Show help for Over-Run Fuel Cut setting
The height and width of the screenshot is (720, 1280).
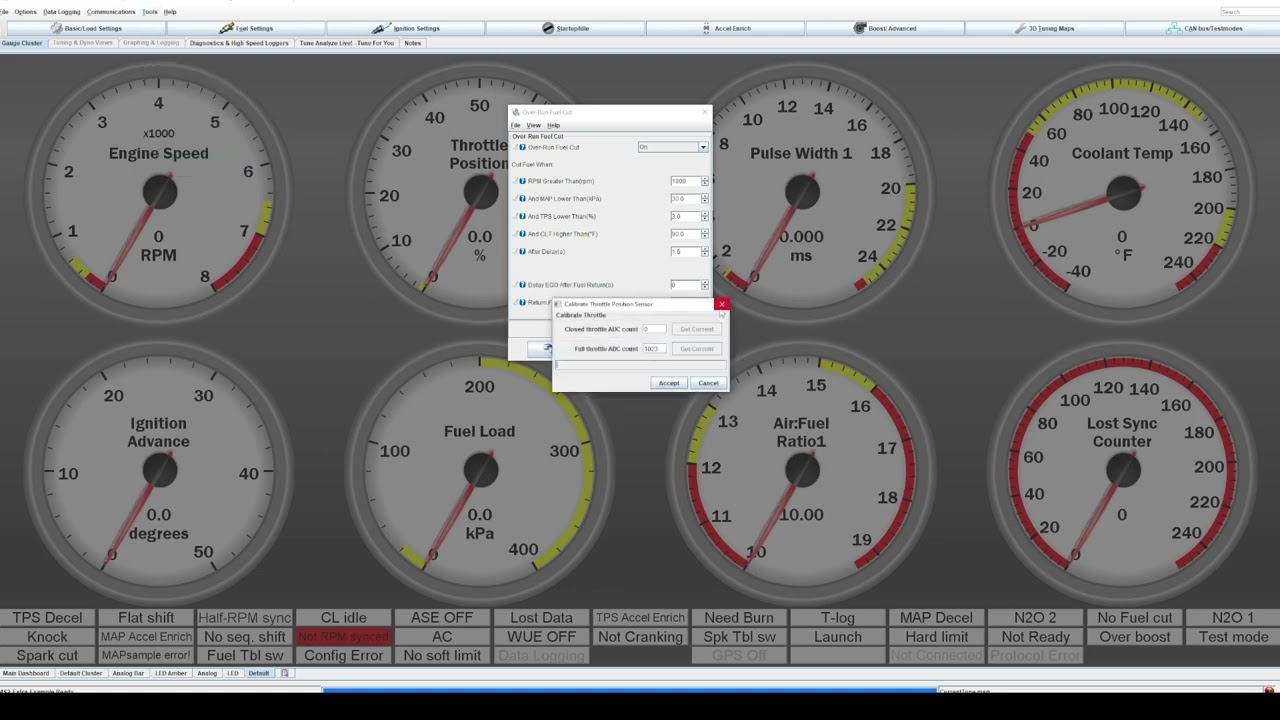click(x=522, y=147)
